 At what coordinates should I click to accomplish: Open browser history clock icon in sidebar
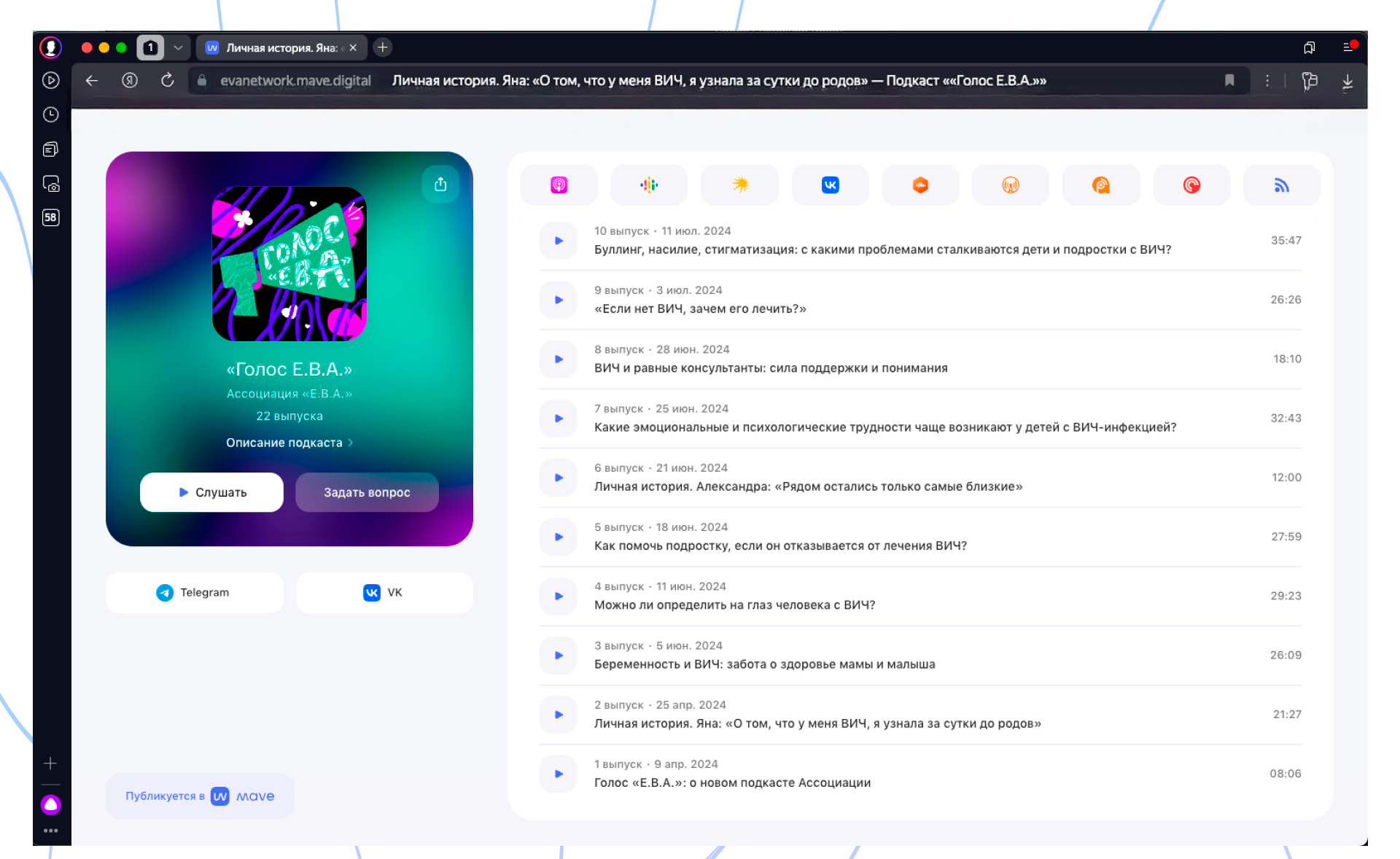coord(50,114)
